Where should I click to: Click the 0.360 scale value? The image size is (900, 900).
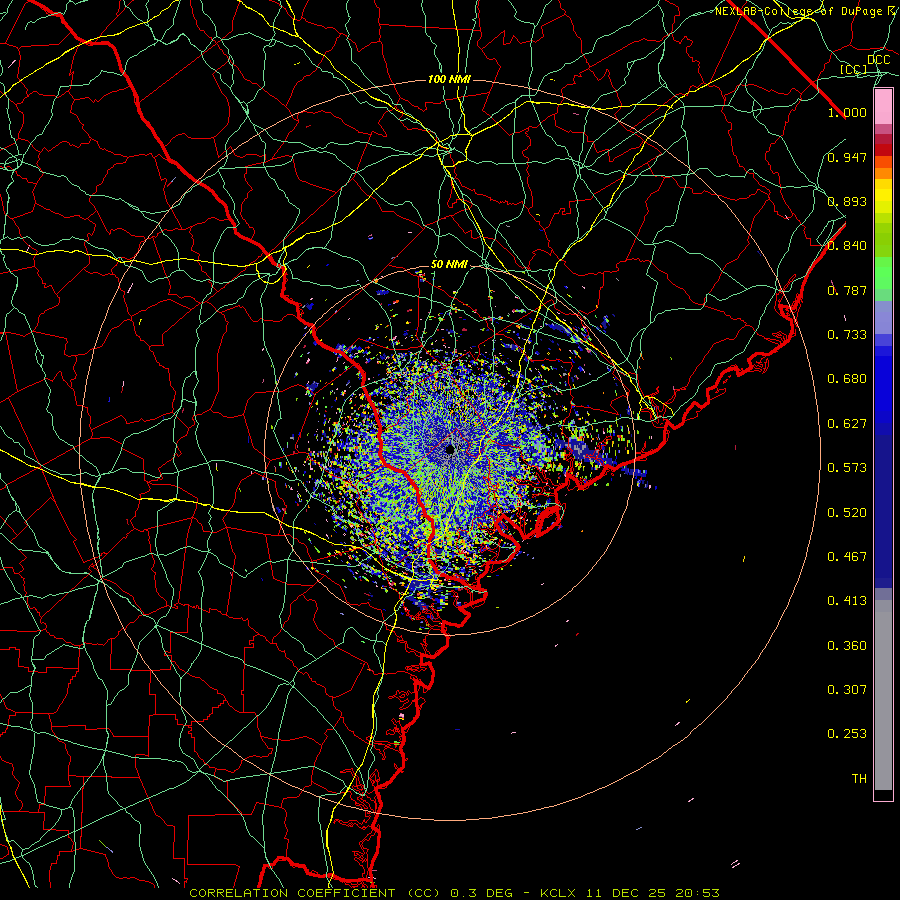[847, 646]
